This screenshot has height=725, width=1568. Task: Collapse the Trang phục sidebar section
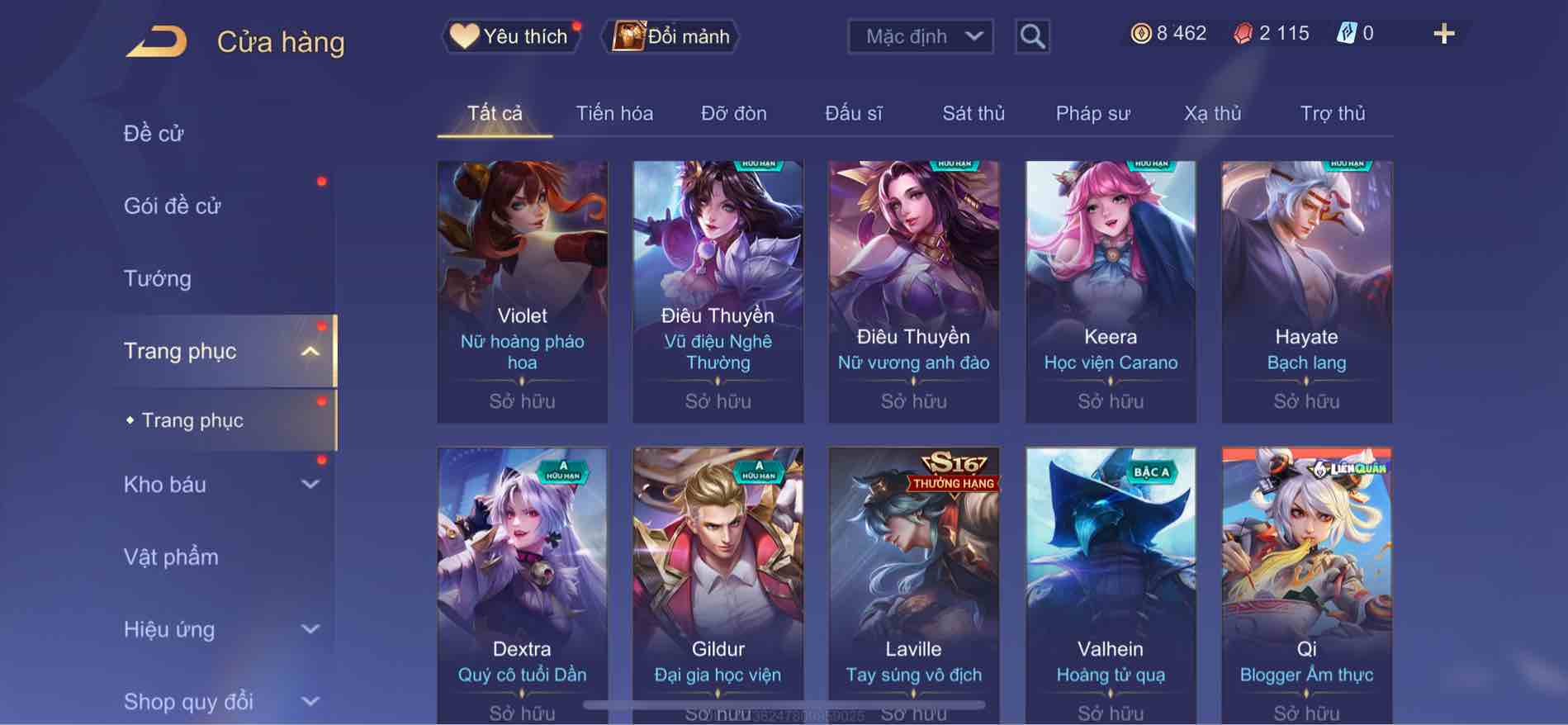(x=310, y=352)
